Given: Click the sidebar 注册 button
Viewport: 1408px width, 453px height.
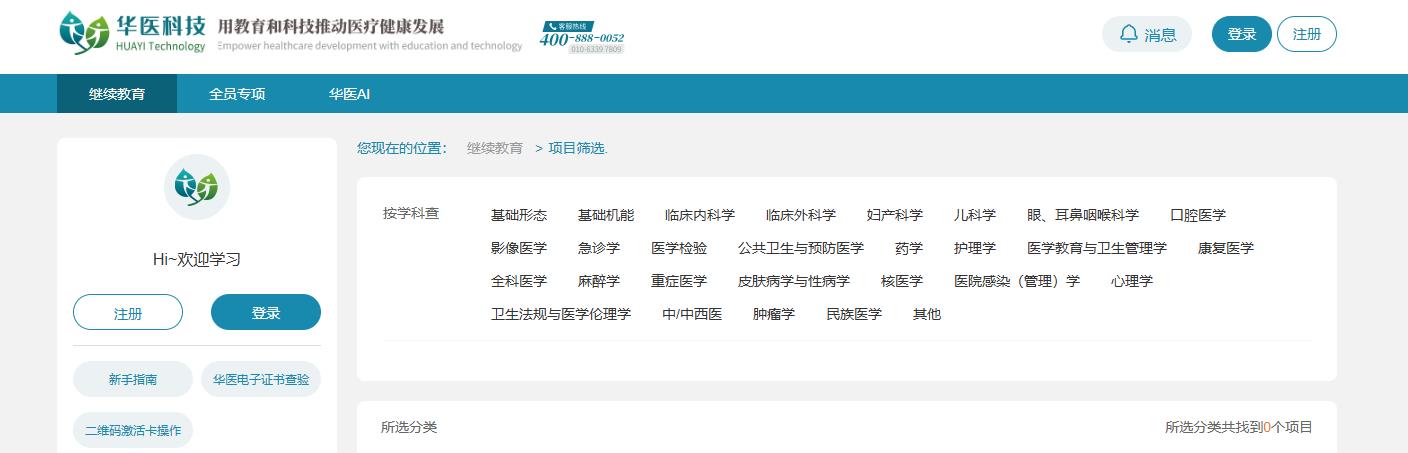Looking at the screenshot, I should point(128,313).
